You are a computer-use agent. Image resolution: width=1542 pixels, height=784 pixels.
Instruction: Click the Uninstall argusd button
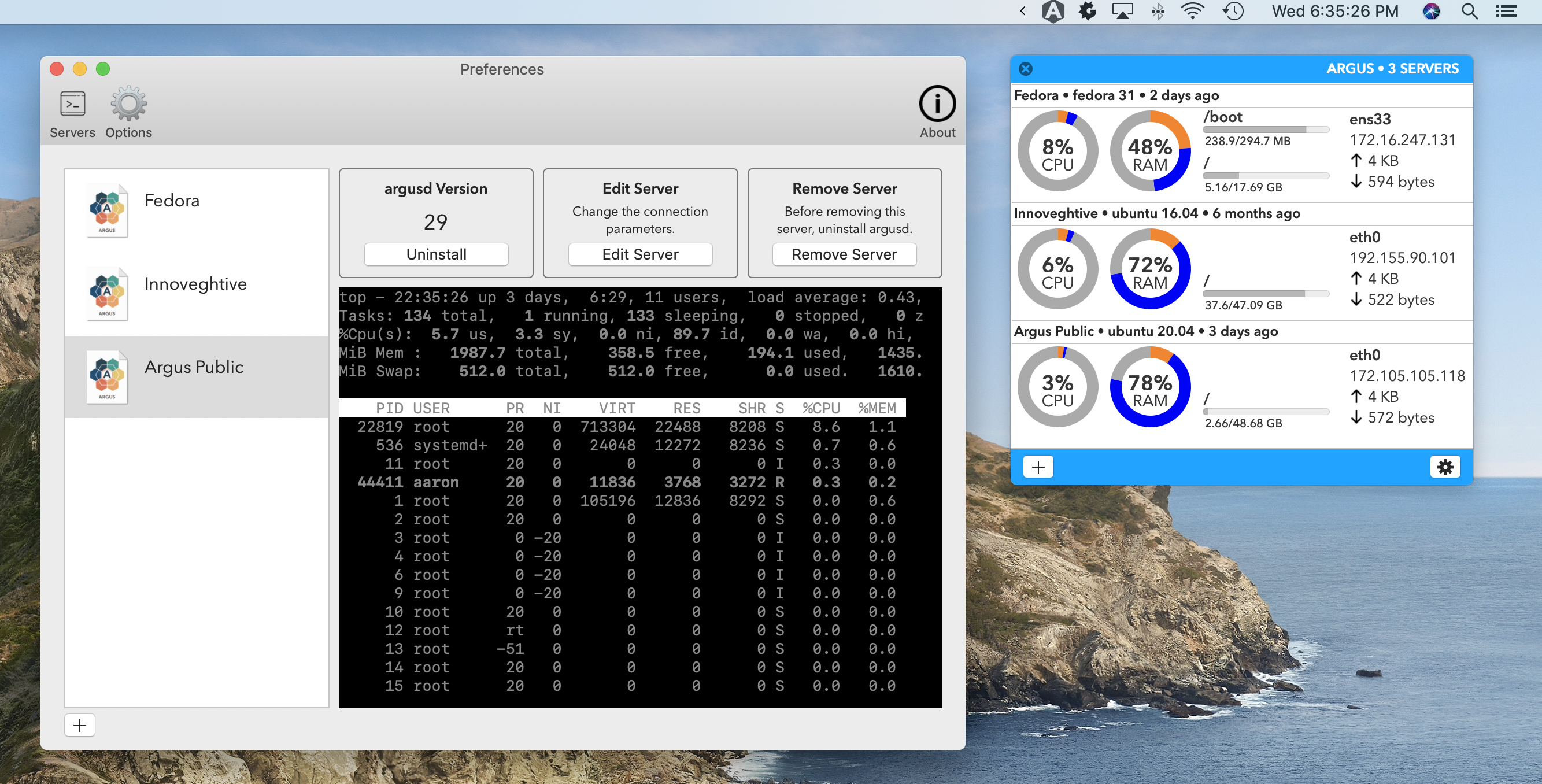436,254
